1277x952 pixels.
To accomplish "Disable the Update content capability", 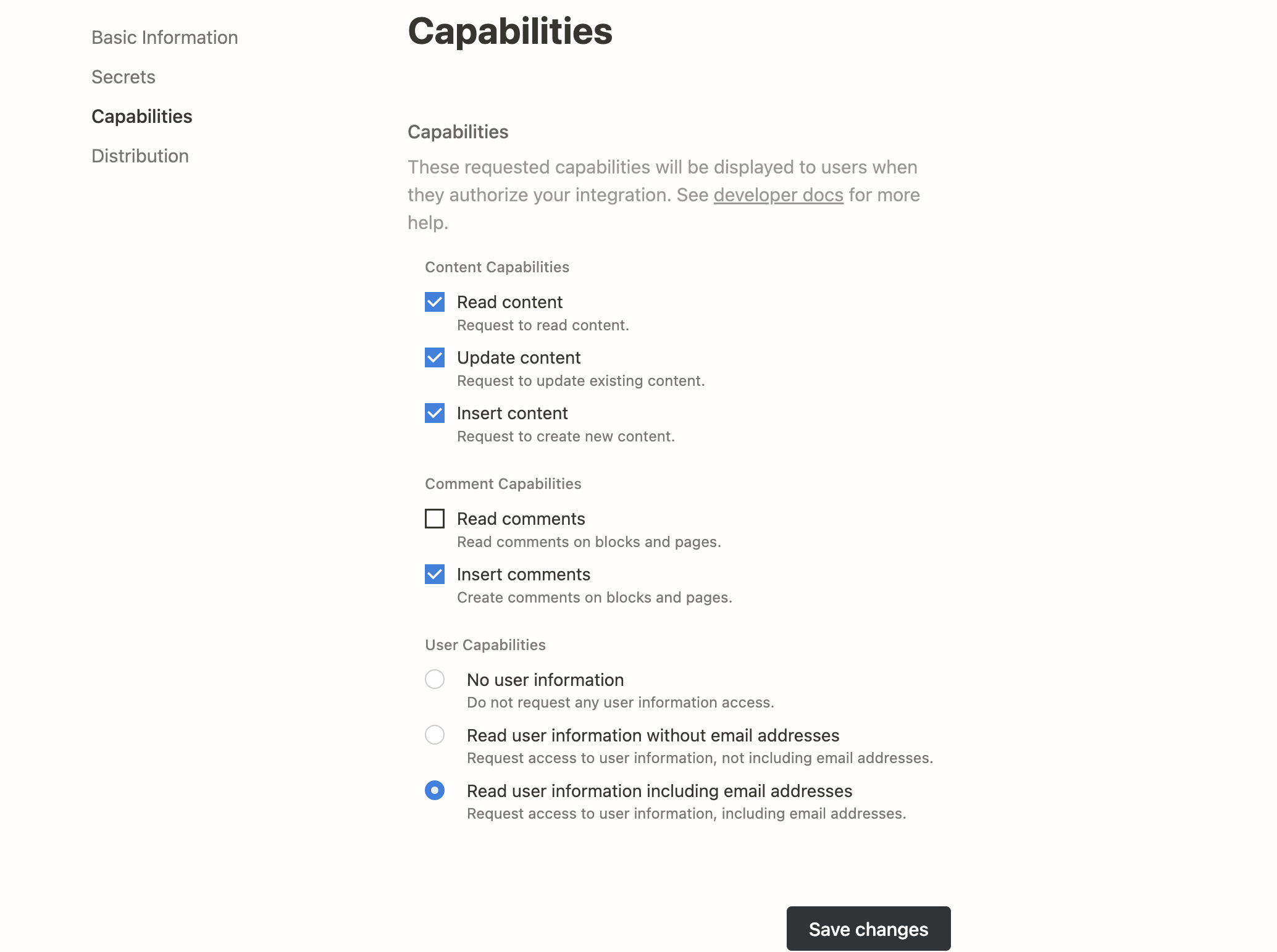I will (x=434, y=357).
